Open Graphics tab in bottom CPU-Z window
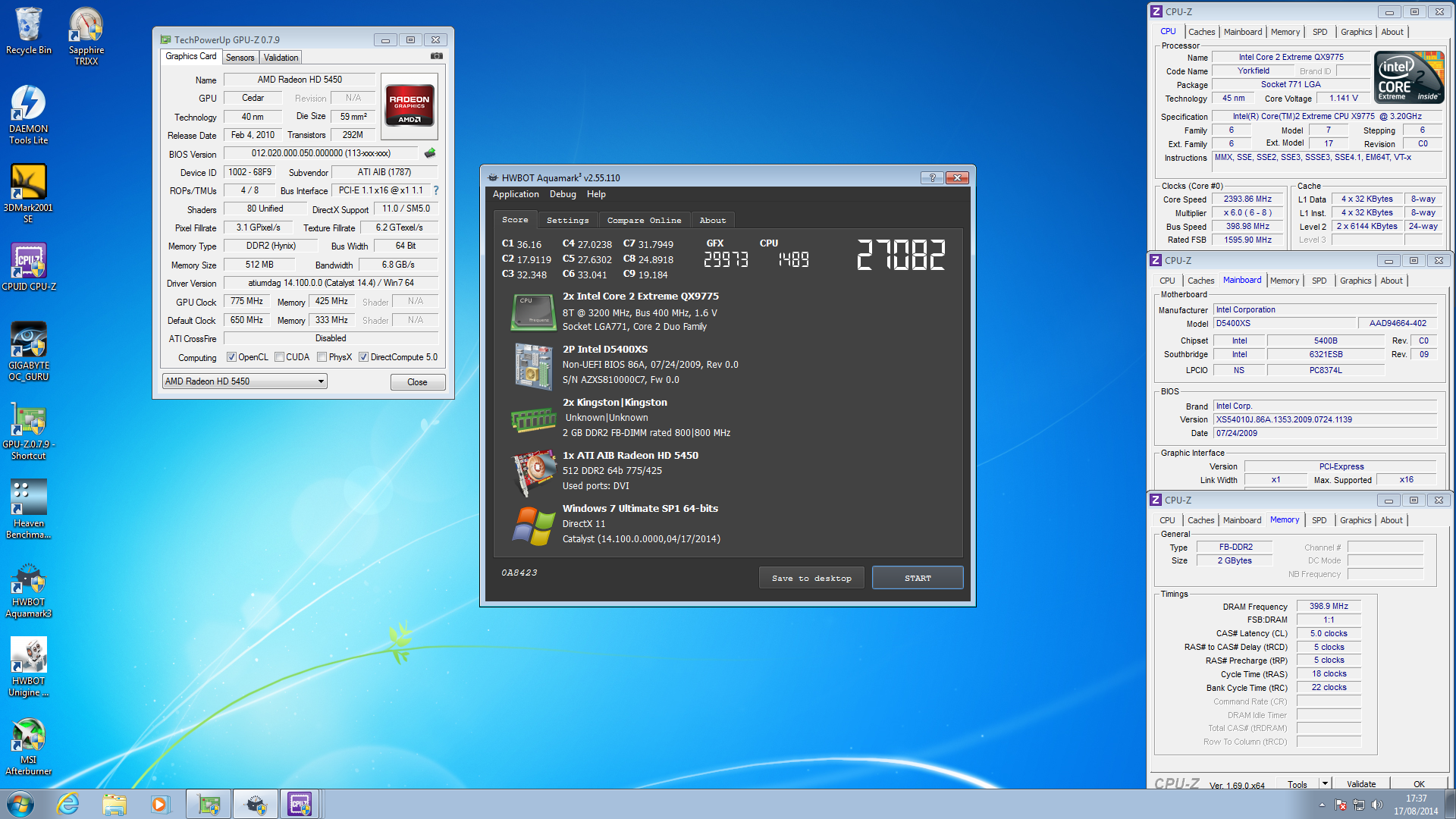 1356,520
